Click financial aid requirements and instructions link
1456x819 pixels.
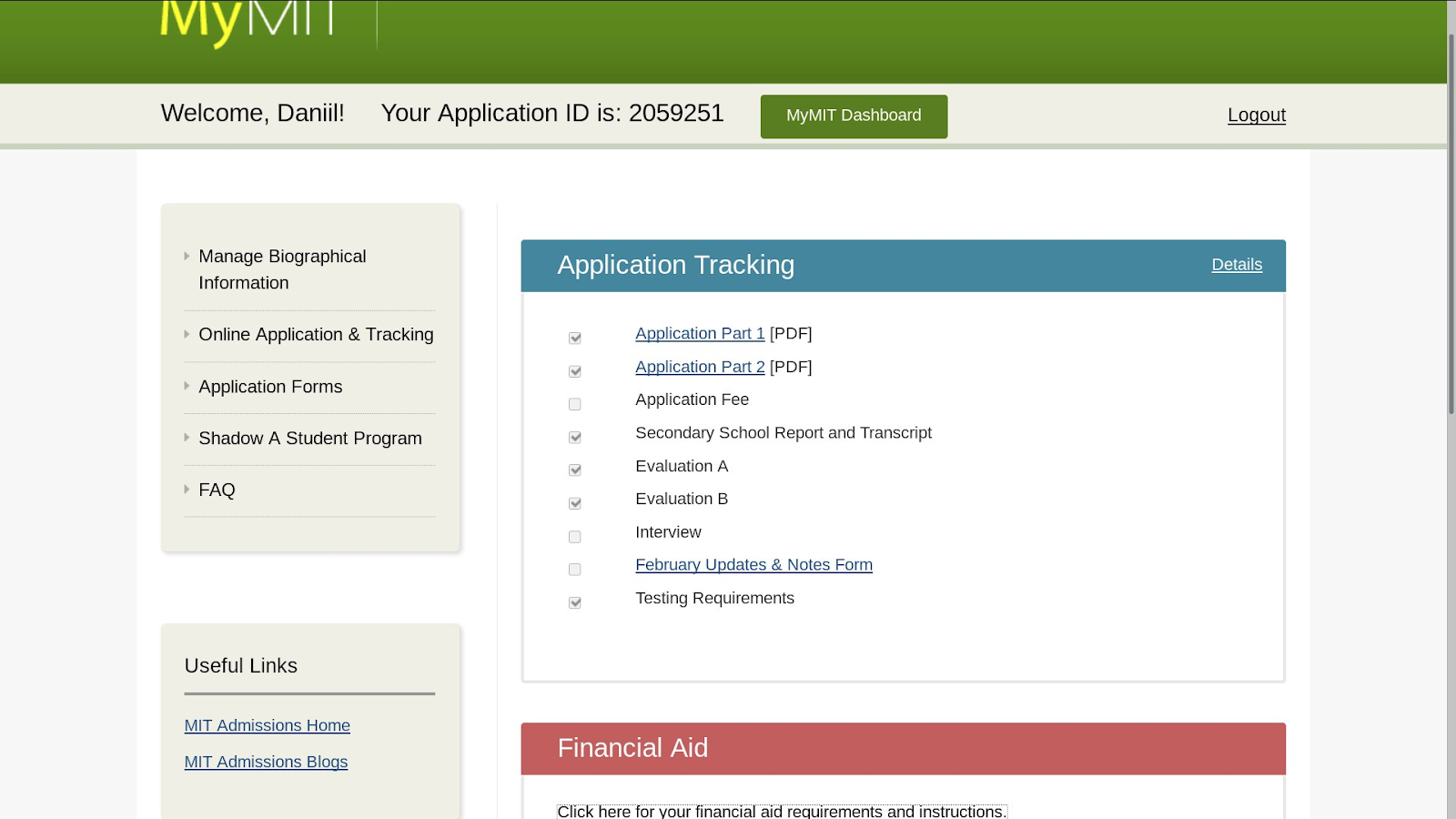click(x=782, y=811)
